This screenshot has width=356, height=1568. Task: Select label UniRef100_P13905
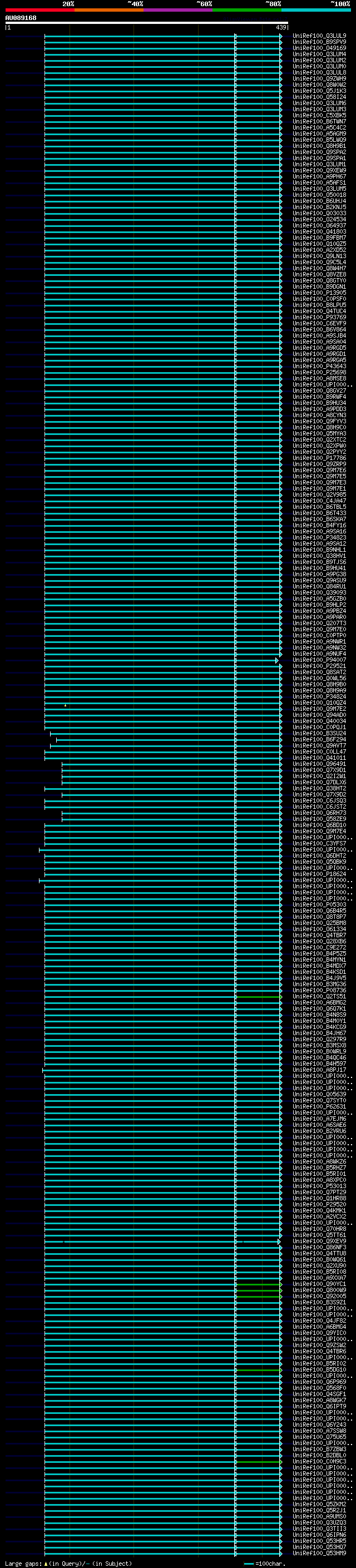[319, 293]
